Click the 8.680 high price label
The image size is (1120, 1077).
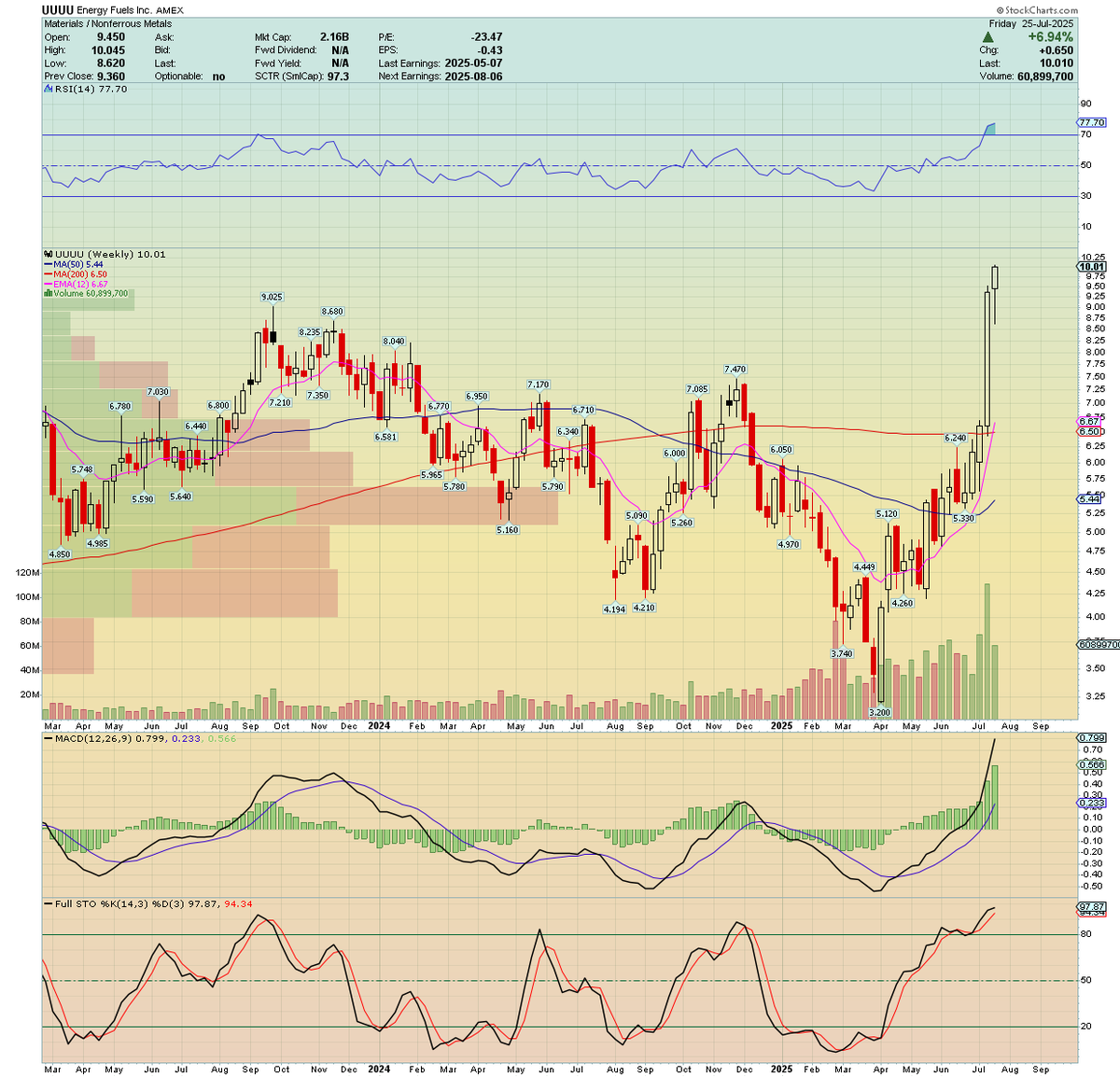332,312
